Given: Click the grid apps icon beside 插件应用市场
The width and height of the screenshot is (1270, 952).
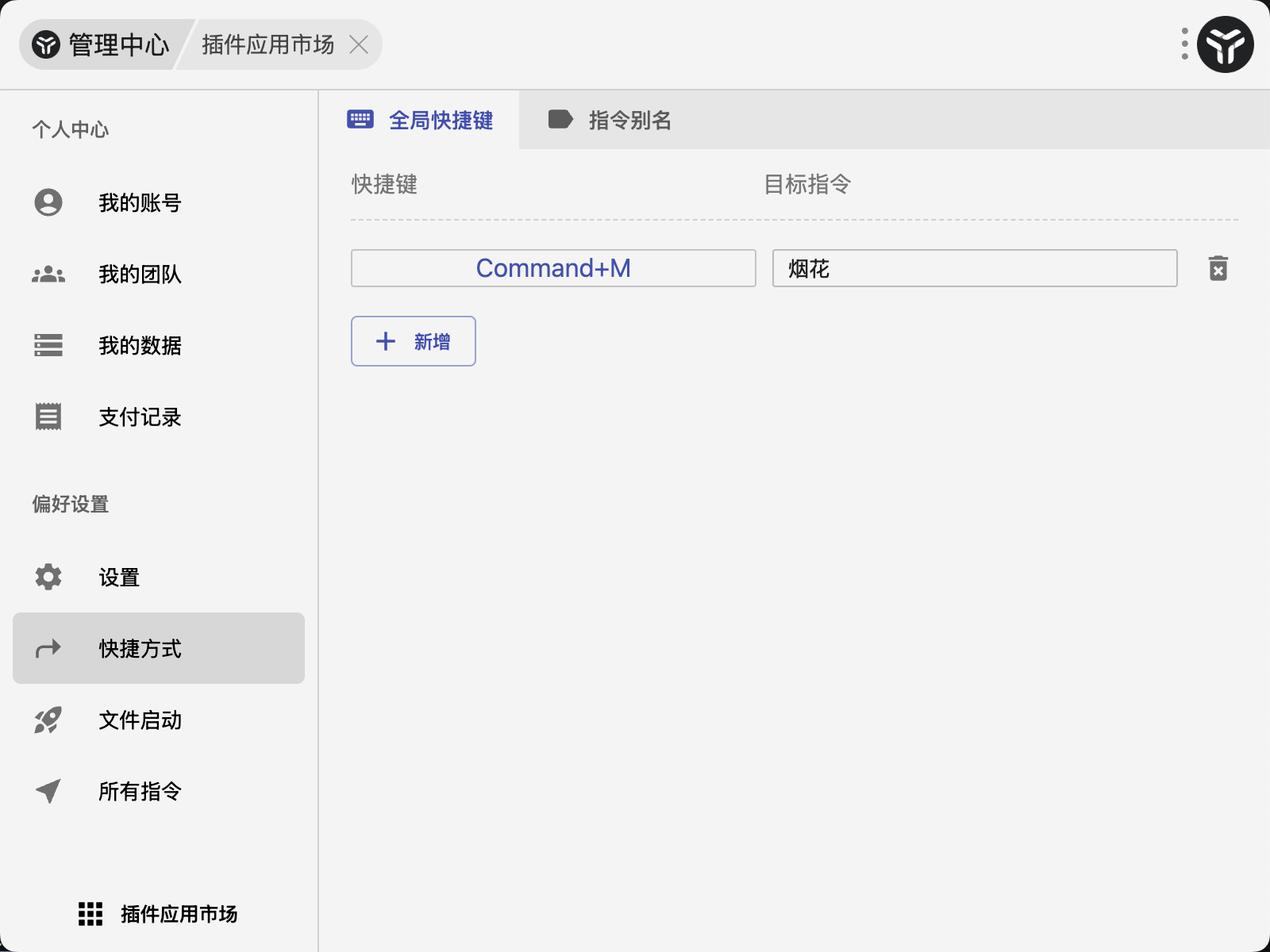Looking at the screenshot, I should tap(90, 914).
